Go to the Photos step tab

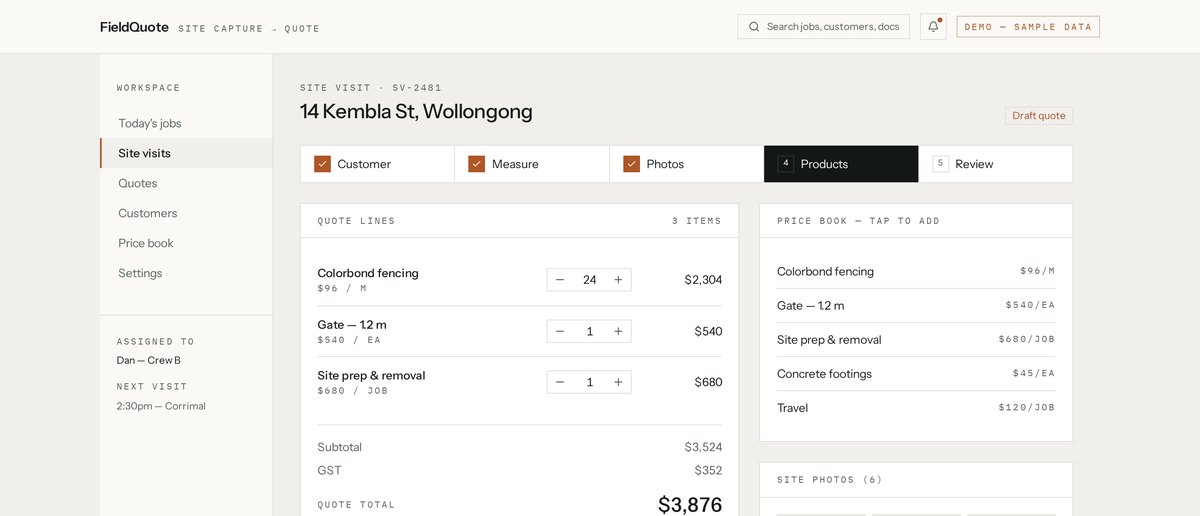[686, 164]
